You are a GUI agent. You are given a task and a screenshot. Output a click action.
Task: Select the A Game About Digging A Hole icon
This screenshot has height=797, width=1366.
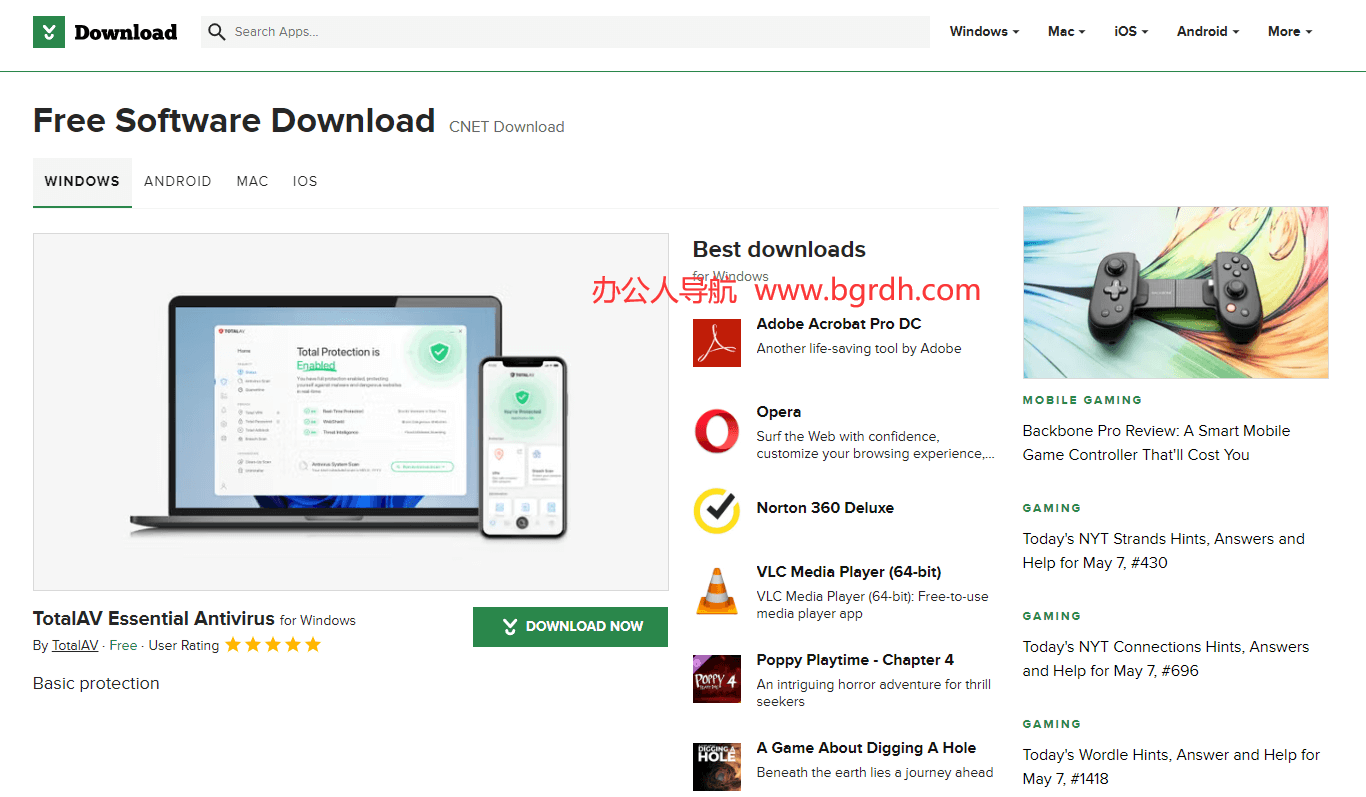coord(717,766)
